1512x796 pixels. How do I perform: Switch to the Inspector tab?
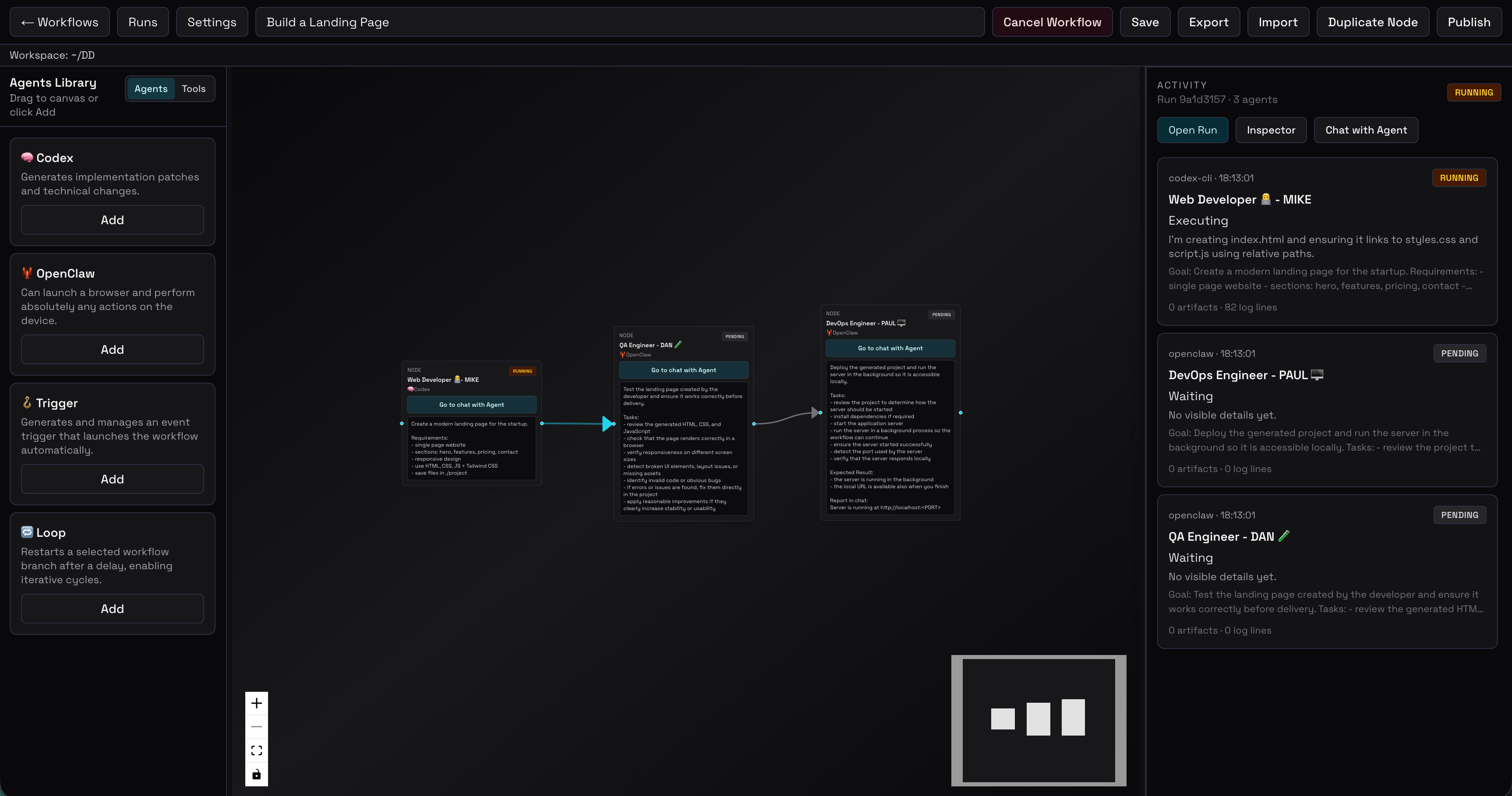click(x=1271, y=130)
